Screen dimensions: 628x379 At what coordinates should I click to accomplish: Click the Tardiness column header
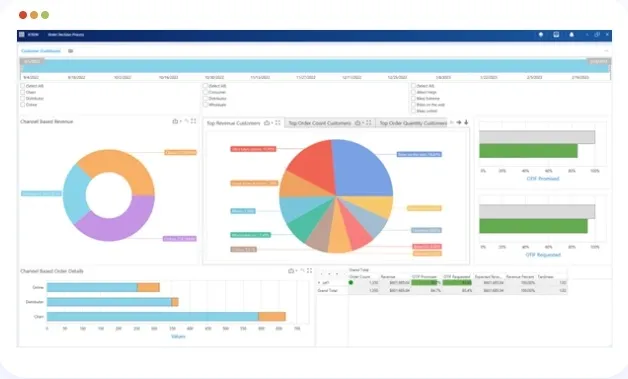click(x=545, y=276)
